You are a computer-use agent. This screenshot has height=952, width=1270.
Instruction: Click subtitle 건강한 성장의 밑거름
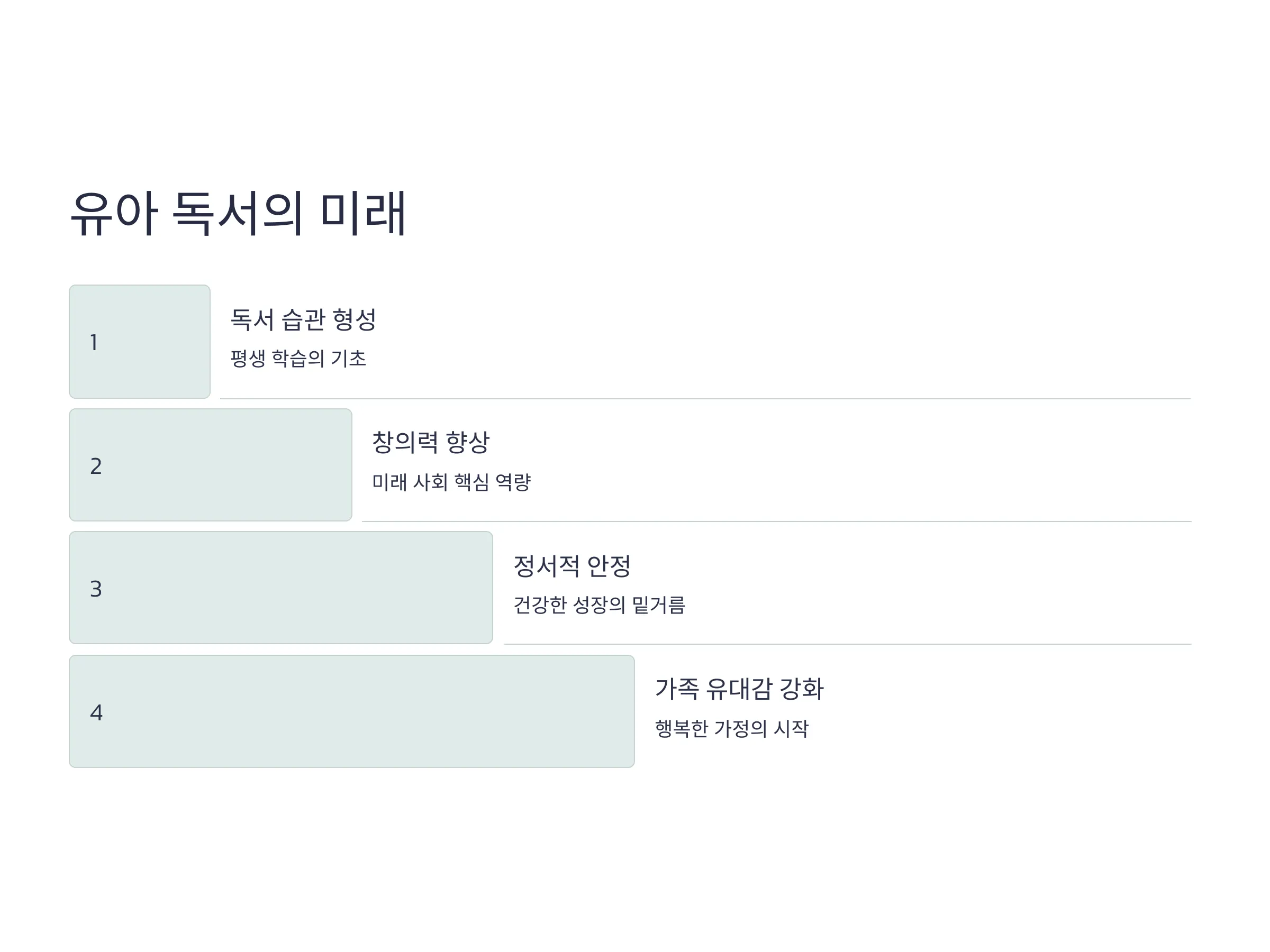pos(600,605)
